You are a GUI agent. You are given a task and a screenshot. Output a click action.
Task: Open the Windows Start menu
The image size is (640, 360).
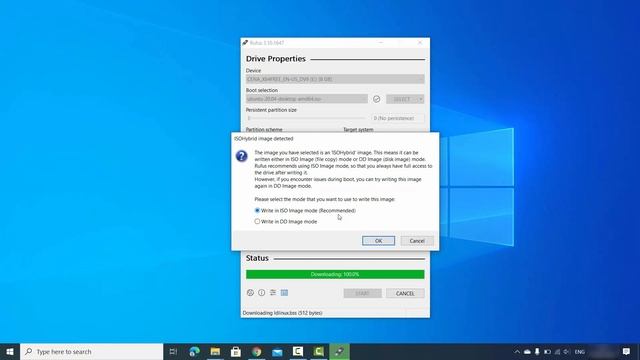point(10,351)
